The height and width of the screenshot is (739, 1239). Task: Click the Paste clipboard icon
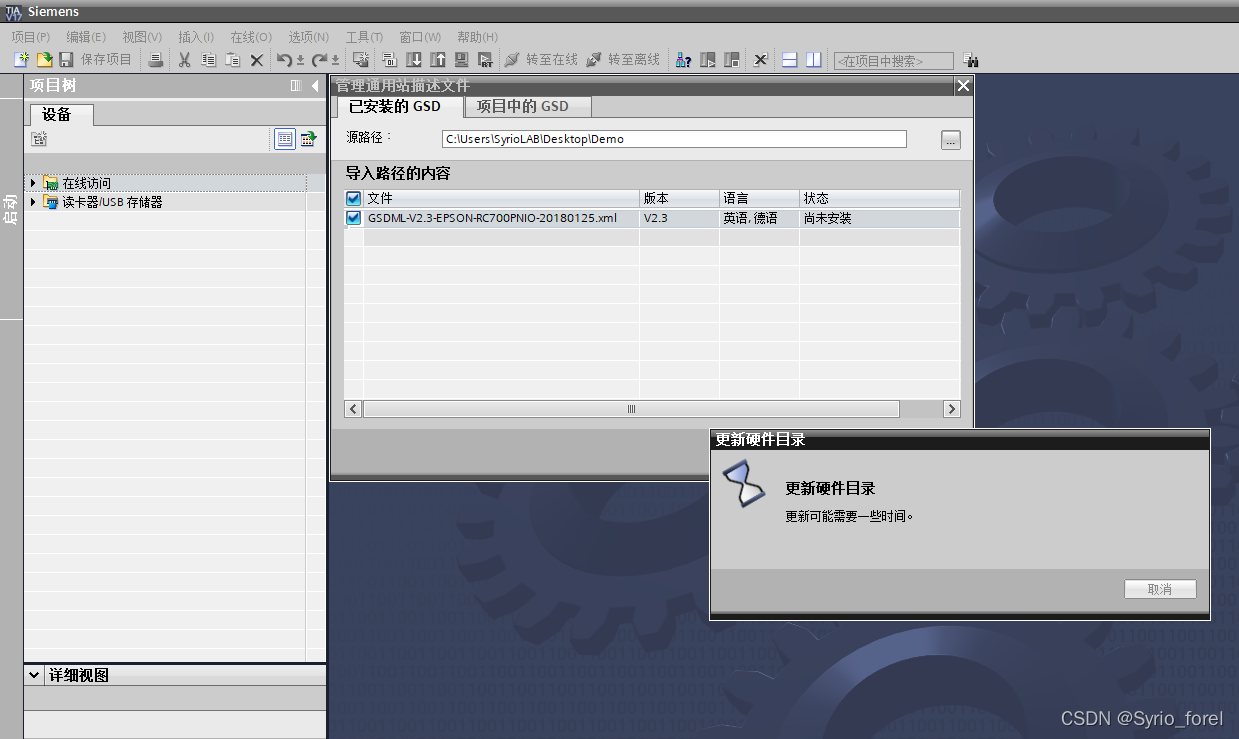232,60
